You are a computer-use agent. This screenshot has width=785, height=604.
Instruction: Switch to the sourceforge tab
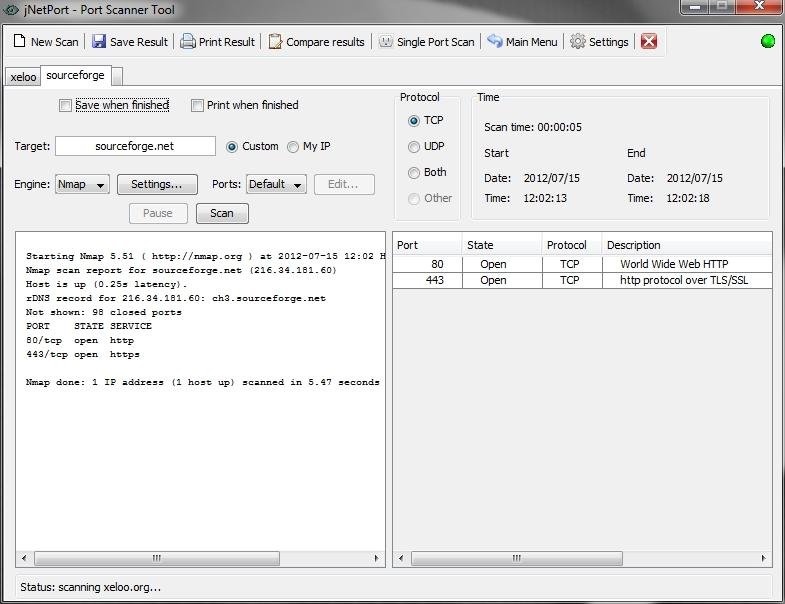76,76
